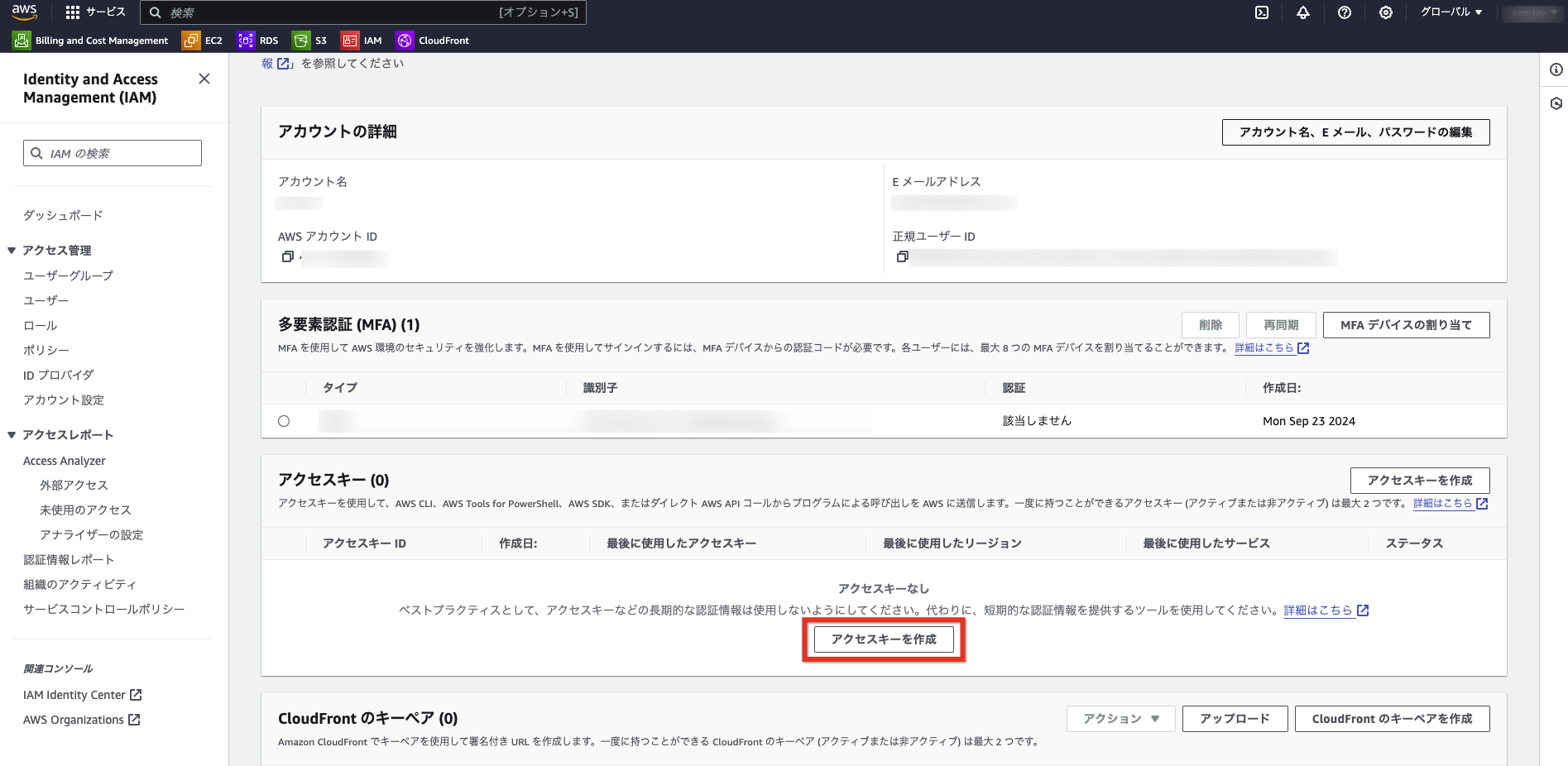
Task: Open the CloudFront service shortcut
Action: (433, 41)
